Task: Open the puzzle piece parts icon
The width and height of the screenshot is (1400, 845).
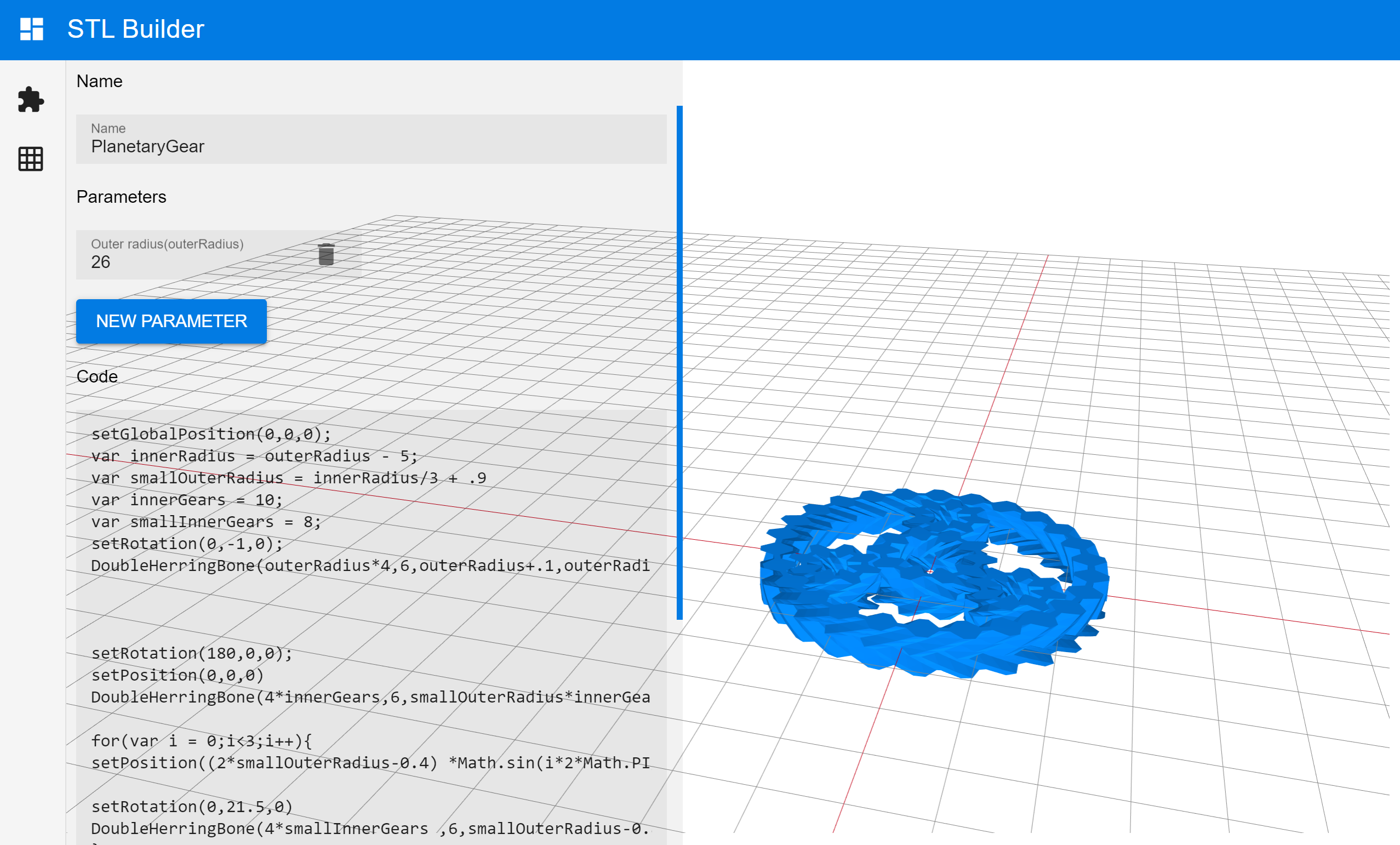Action: click(31, 99)
